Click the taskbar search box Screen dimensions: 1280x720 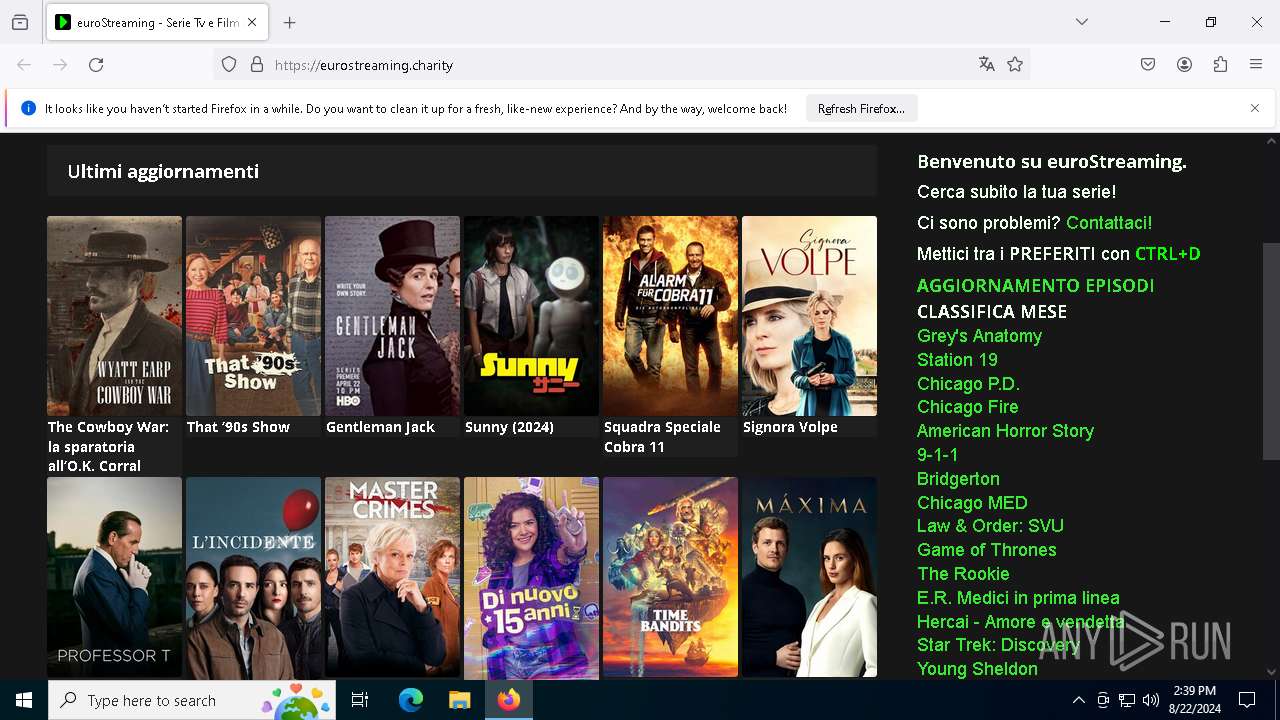(192, 700)
